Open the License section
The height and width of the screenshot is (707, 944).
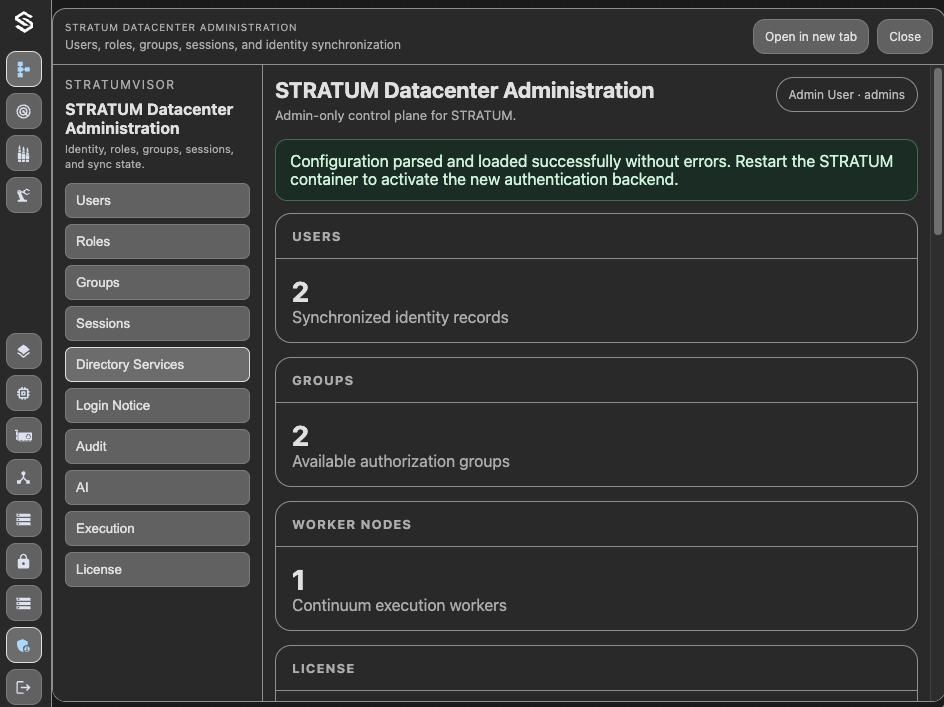tap(157, 569)
